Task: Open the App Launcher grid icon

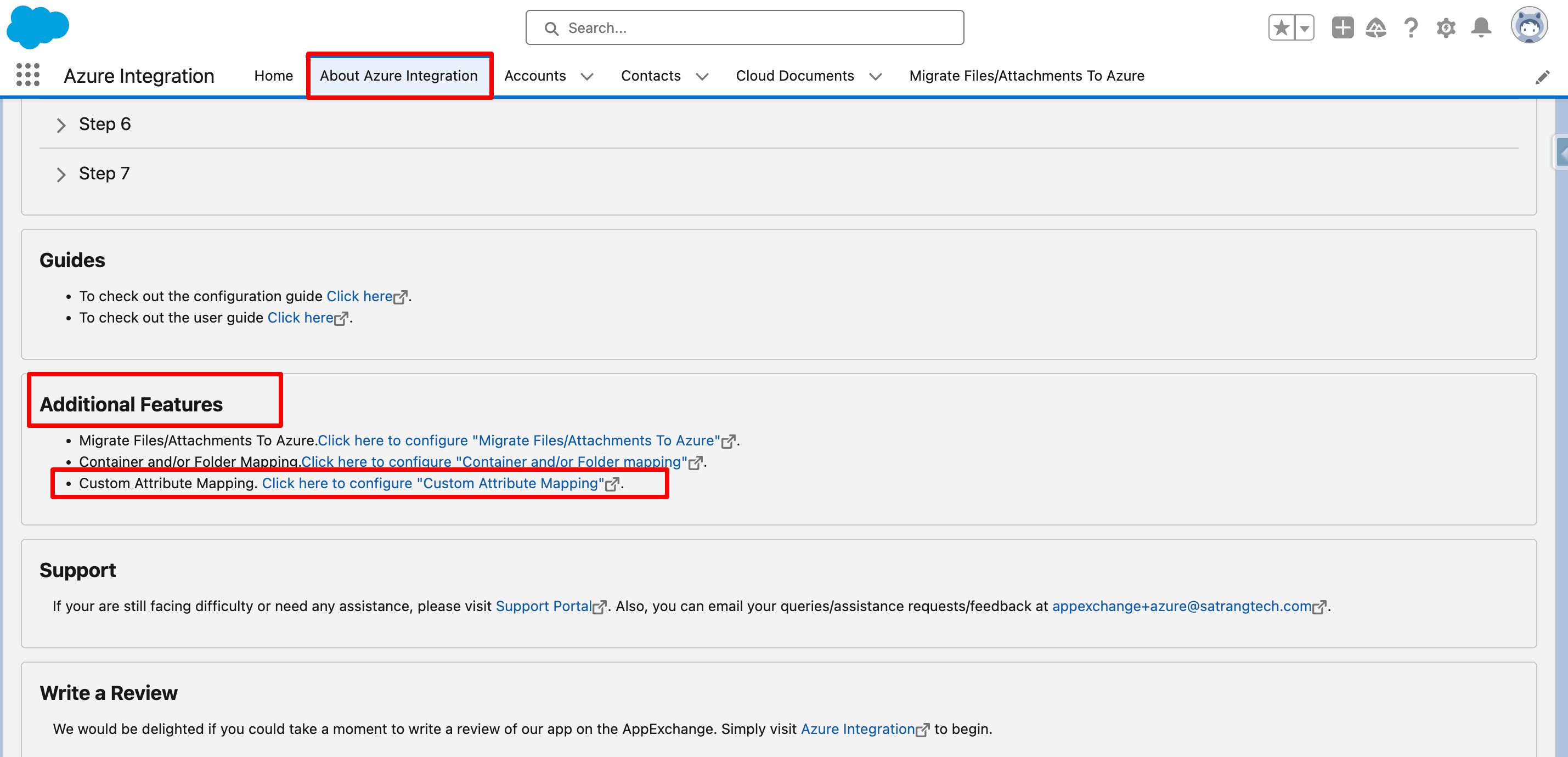Action: coord(27,75)
